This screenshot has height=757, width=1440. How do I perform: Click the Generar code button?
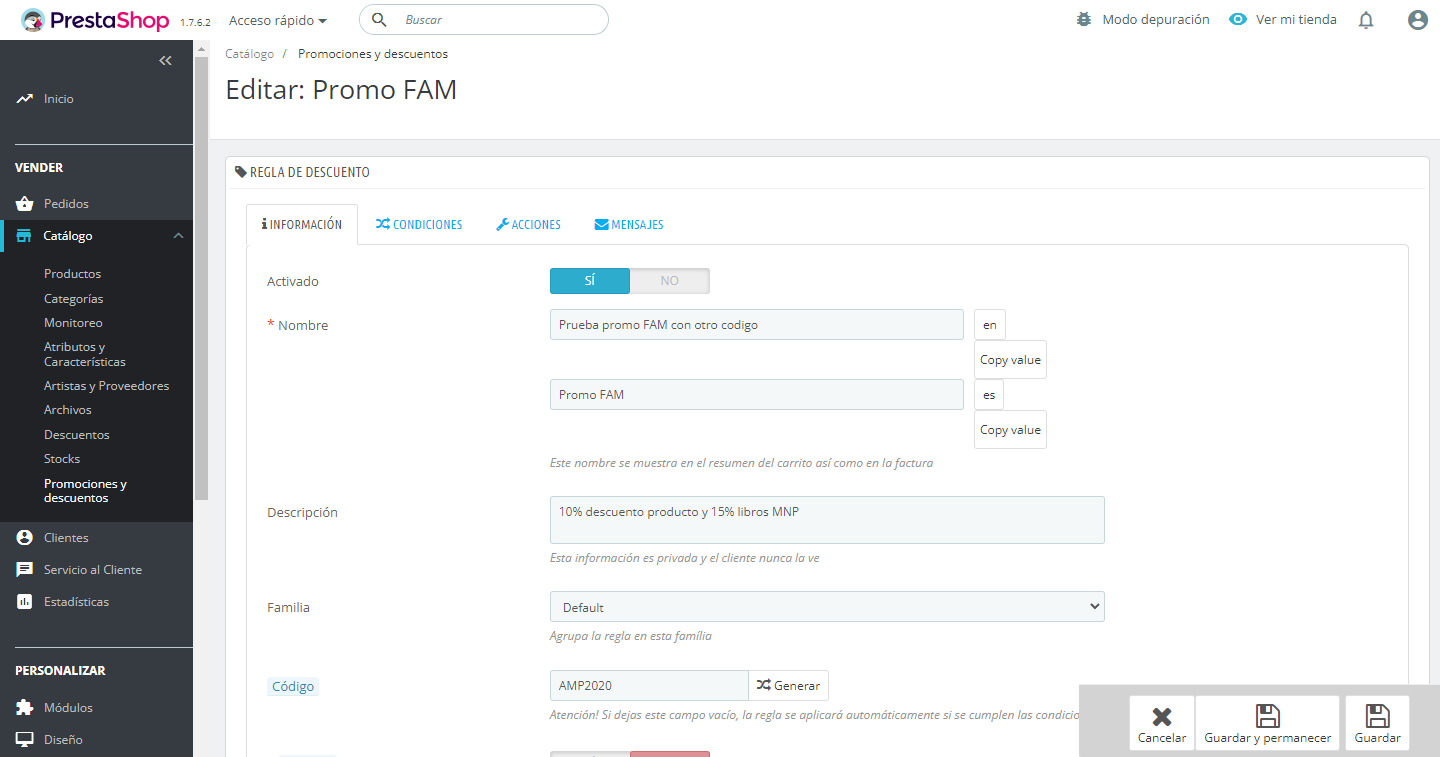[x=788, y=686]
